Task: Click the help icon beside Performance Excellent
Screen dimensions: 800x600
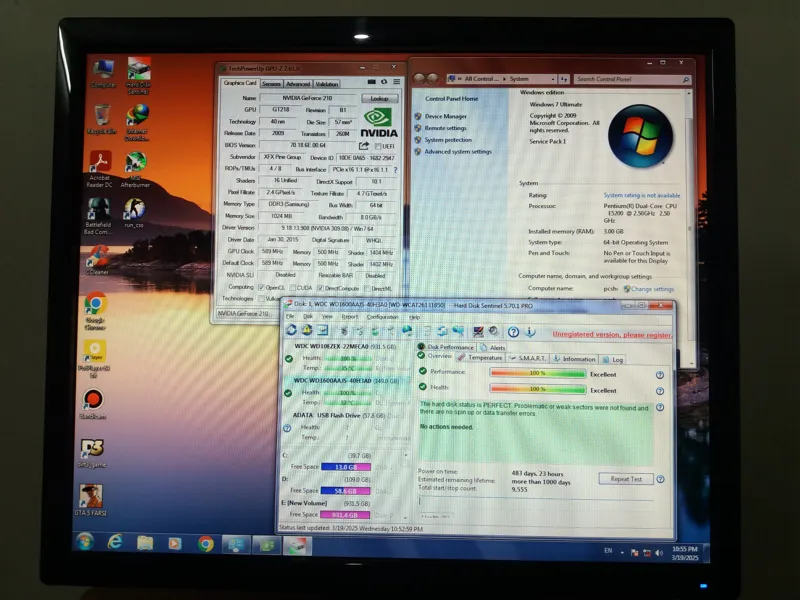Action: [660, 376]
